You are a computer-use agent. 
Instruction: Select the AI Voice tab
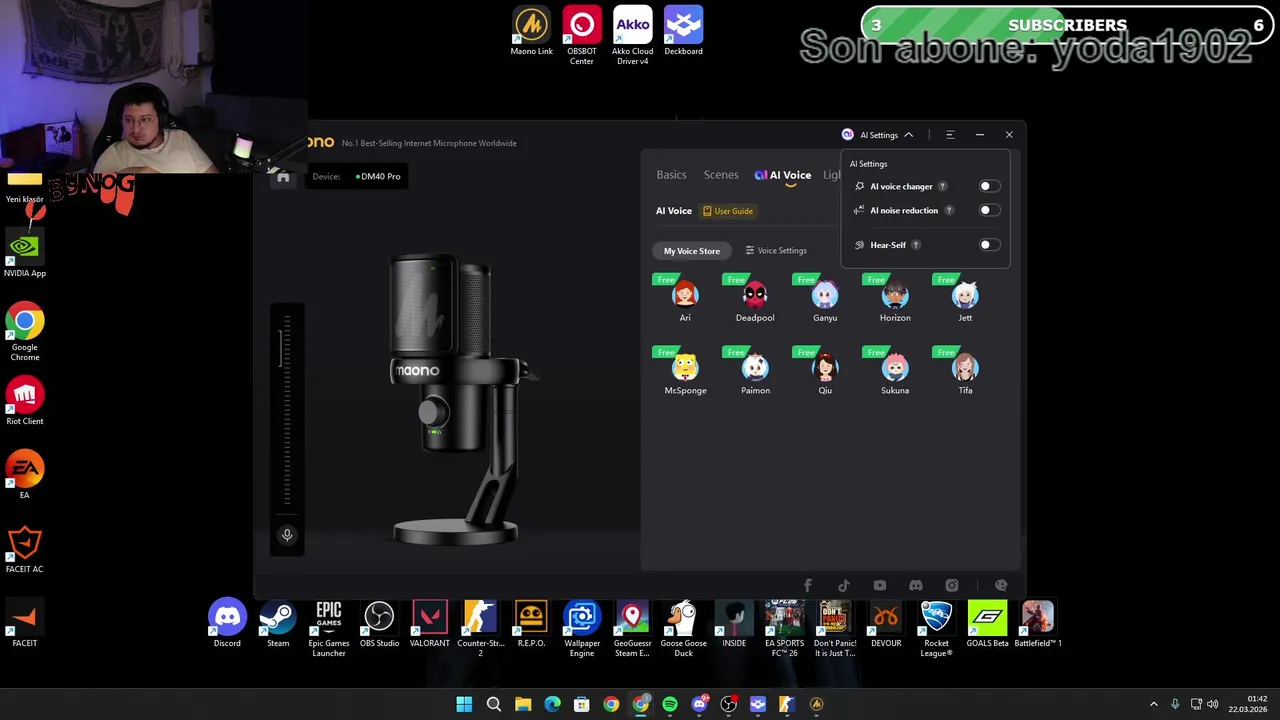[x=783, y=175]
